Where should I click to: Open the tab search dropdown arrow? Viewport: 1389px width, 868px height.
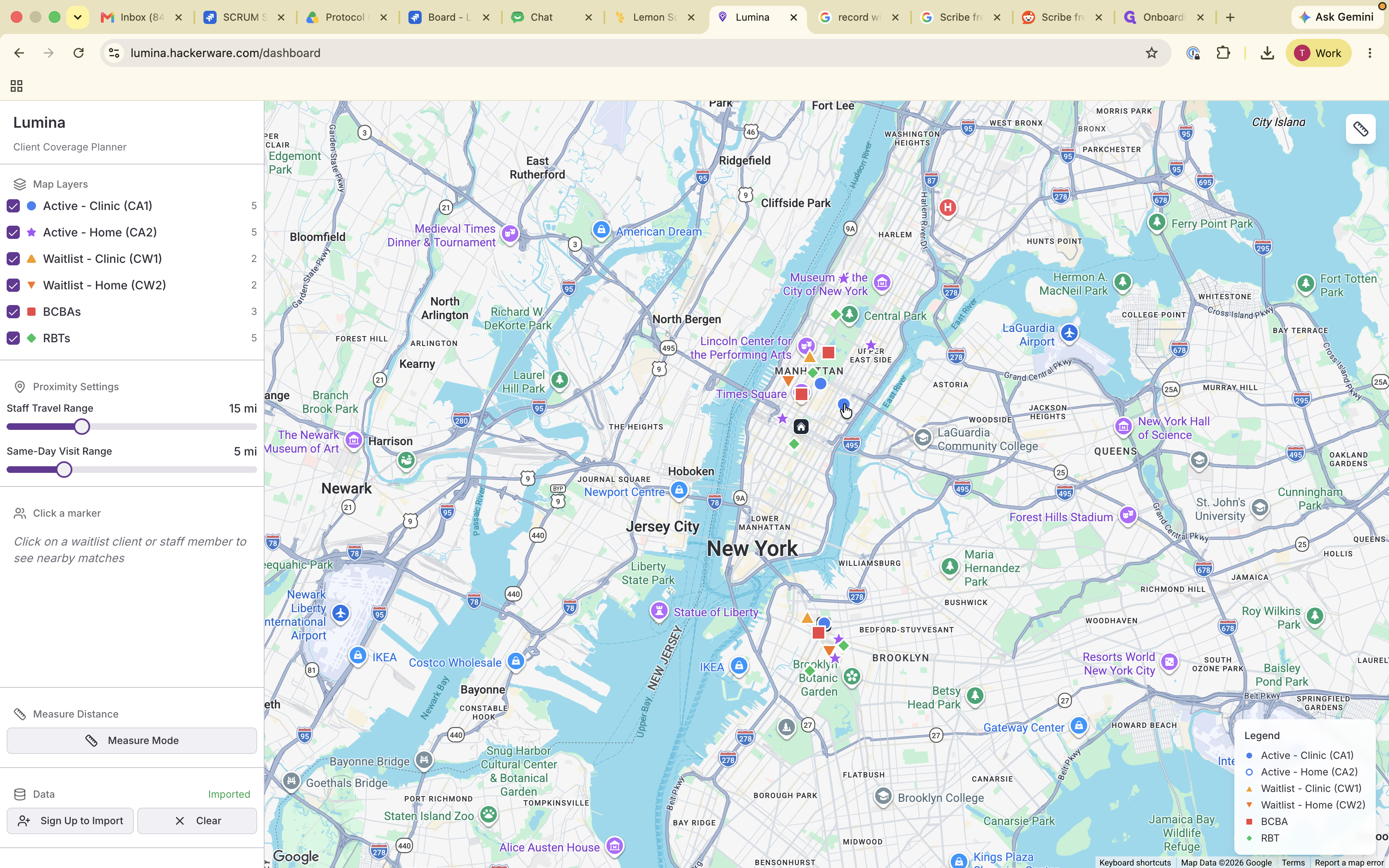[77, 17]
